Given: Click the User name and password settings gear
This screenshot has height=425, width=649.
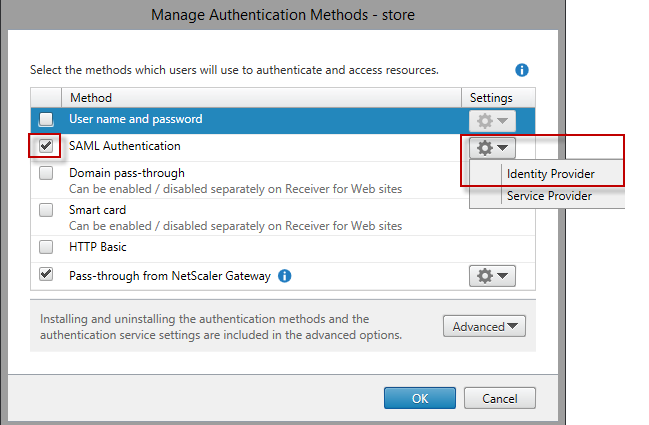Looking at the screenshot, I should click(491, 120).
